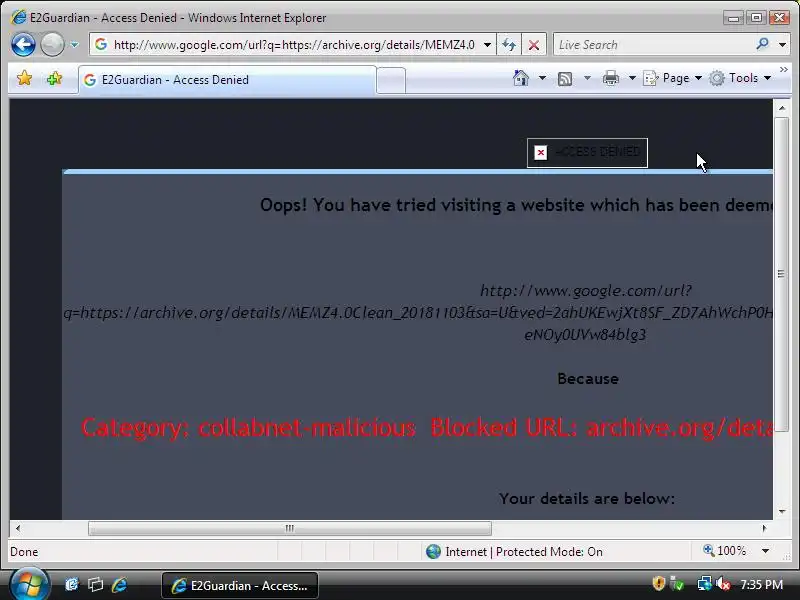The image size is (800, 600).
Task: Click the first Quick Launch browser icon
Action: pos(71,585)
